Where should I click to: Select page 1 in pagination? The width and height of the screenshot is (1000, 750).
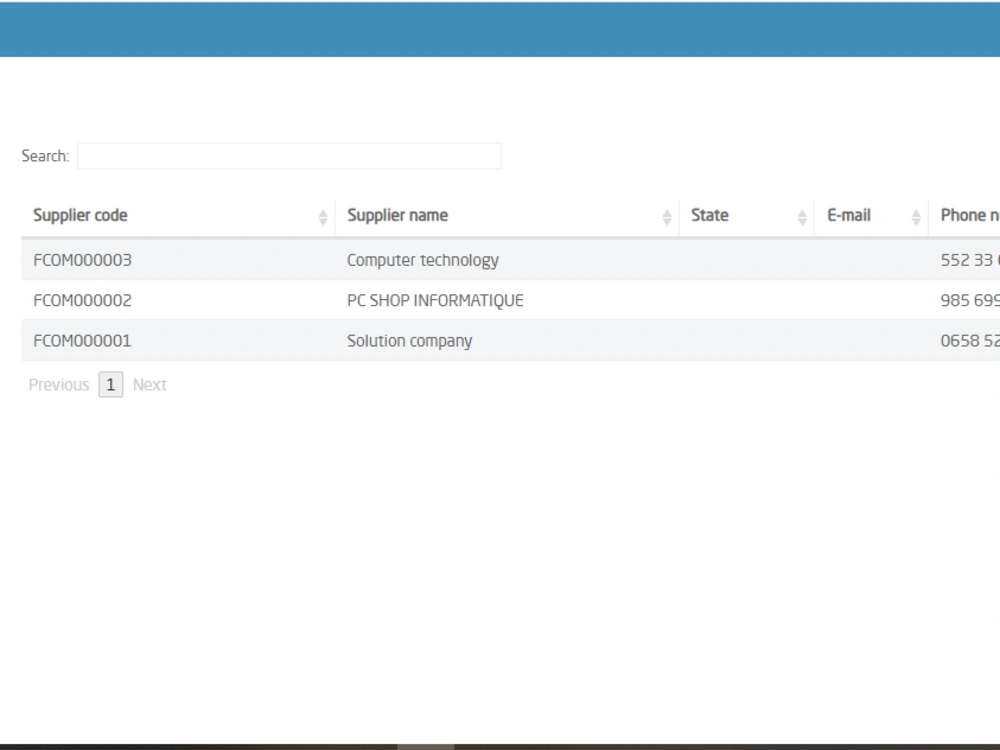click(x=110, y=385)
